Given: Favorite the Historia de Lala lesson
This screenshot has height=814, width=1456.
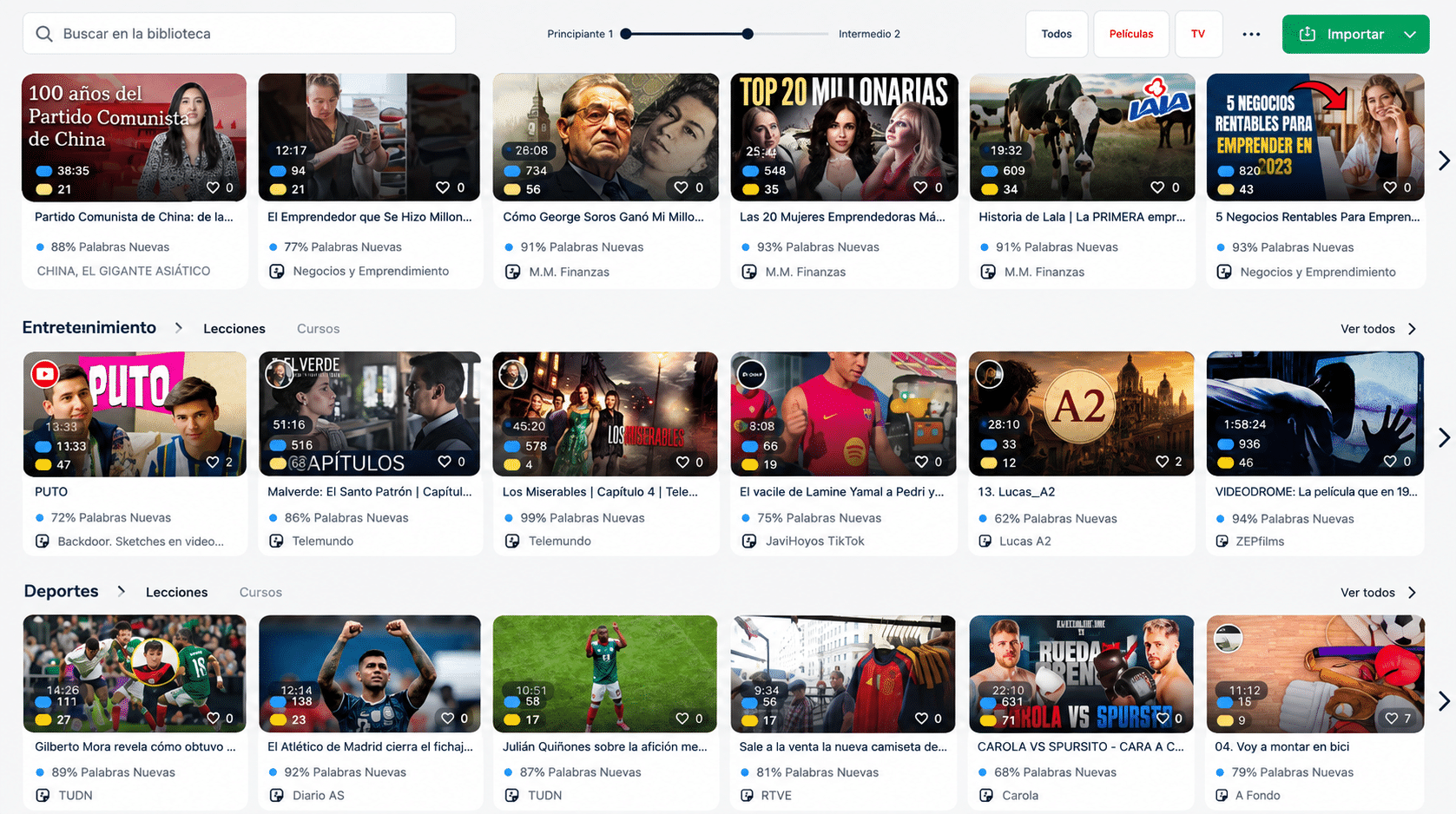Looking at the screenshot, I should coord(1157,187).
